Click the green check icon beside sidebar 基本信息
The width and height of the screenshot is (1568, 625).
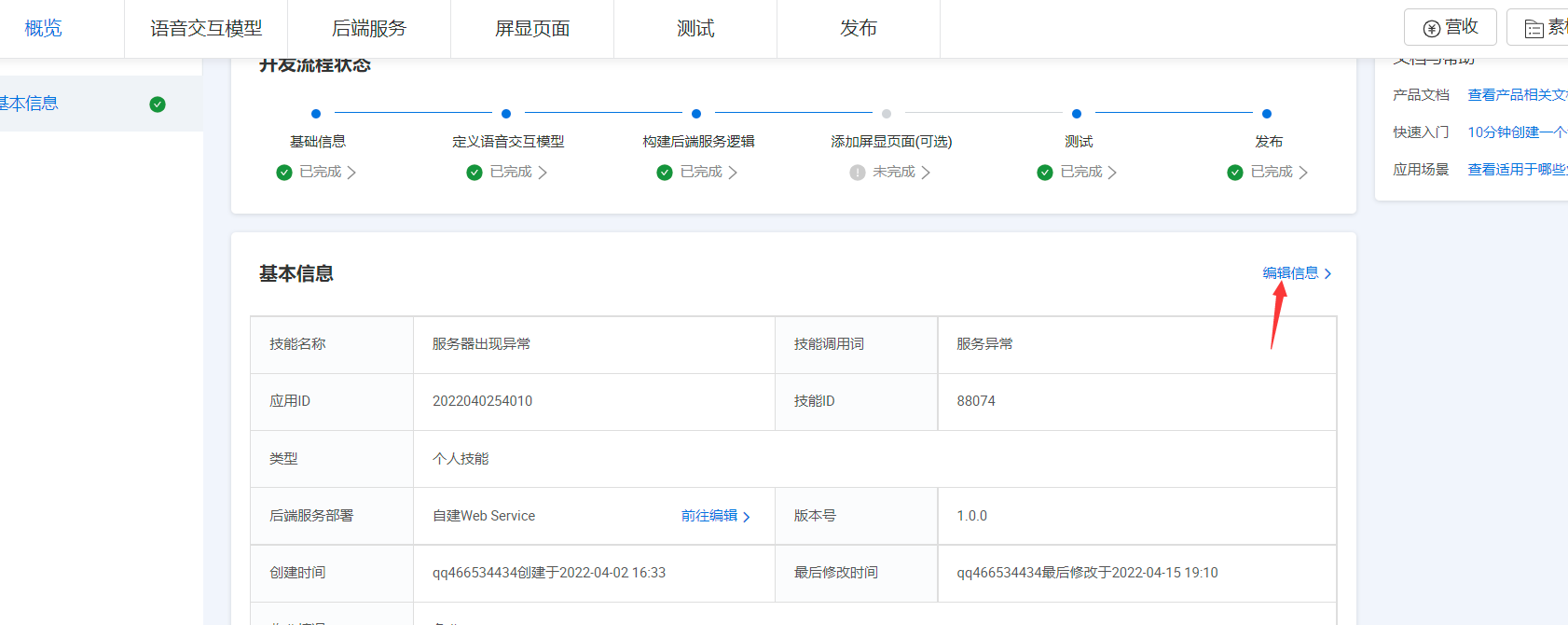pos(158,104)
